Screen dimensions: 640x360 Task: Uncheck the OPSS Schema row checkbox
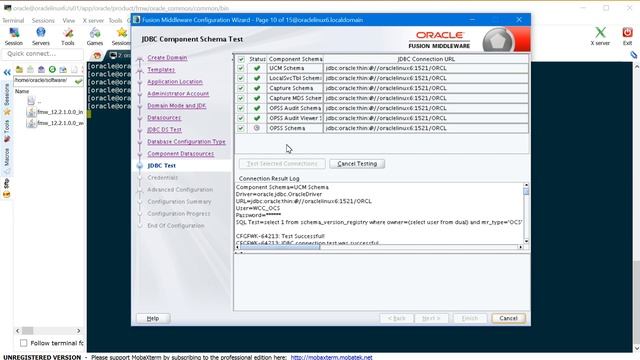(241, 128)
